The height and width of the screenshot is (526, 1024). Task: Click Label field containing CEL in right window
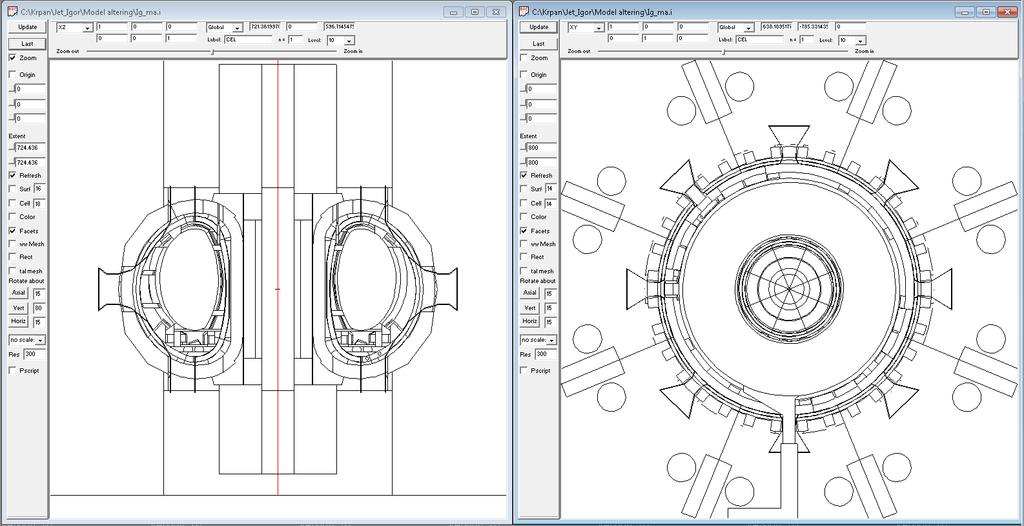coord(760,39)
